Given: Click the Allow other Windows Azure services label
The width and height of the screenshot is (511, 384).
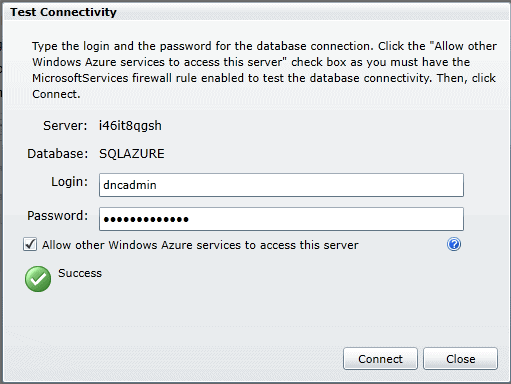Looking at the screenshot, I should pos(200,245).
